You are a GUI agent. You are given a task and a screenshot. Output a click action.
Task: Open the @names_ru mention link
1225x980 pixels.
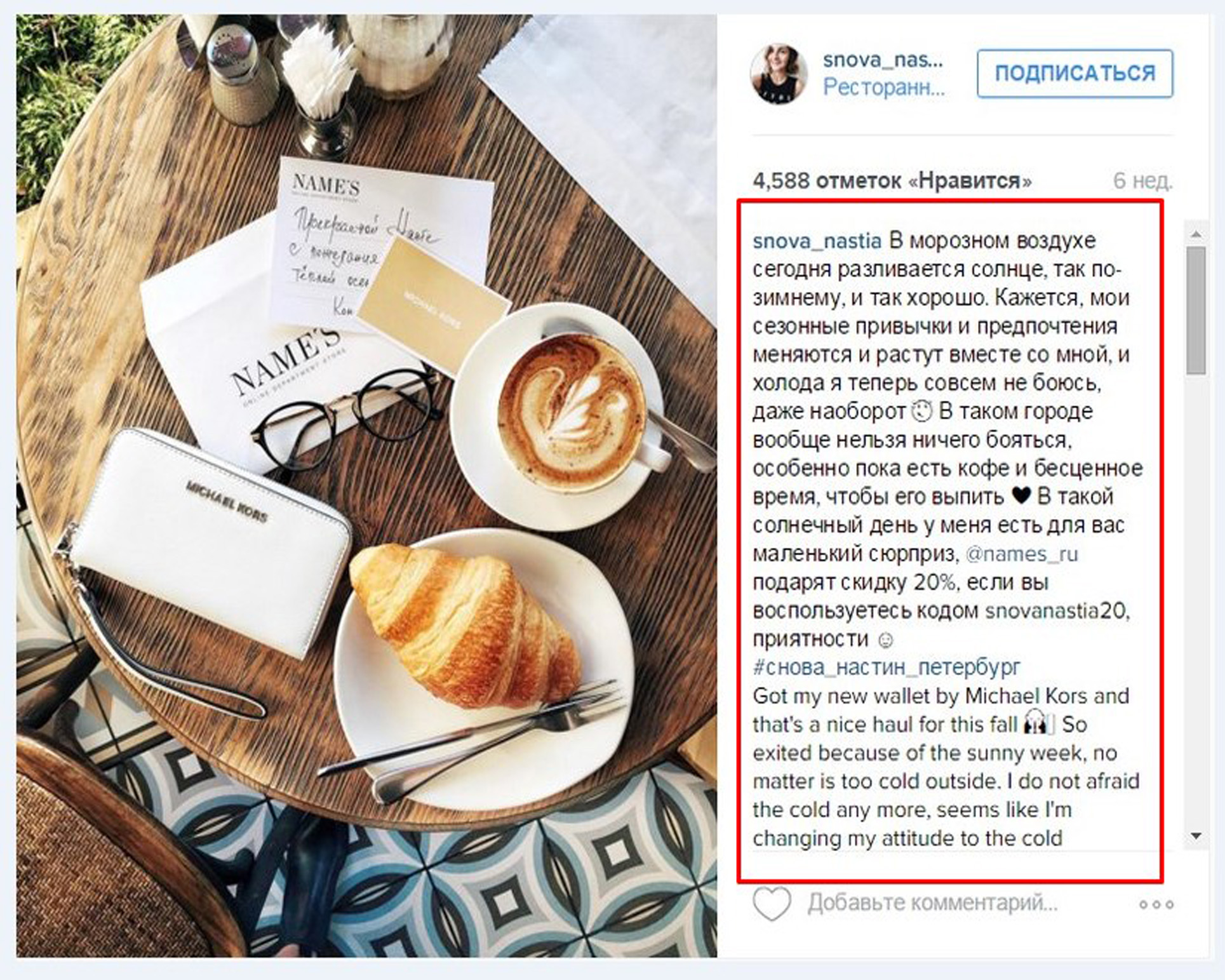tap(1022, 554)
